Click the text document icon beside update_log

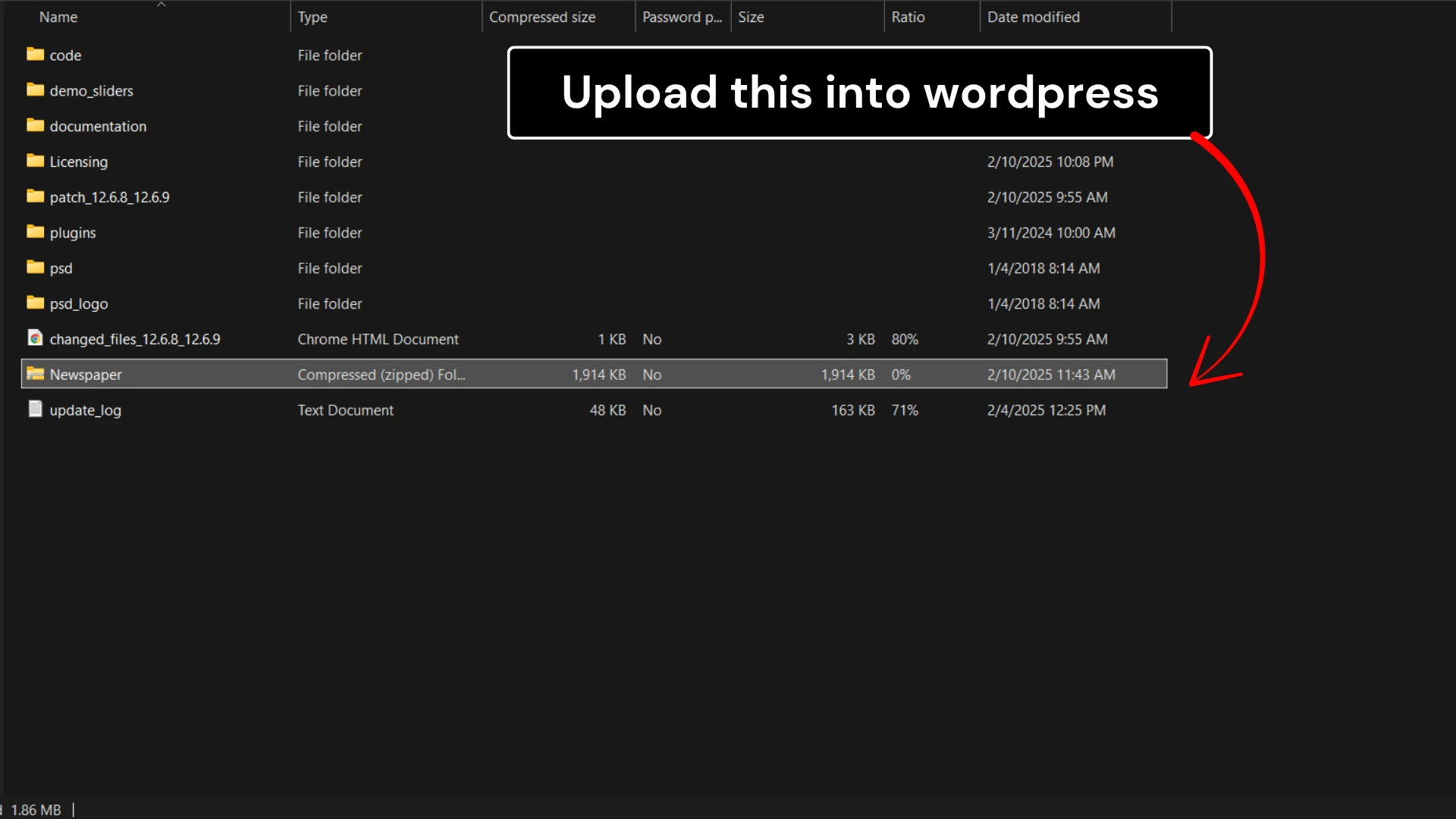(35, 409)
